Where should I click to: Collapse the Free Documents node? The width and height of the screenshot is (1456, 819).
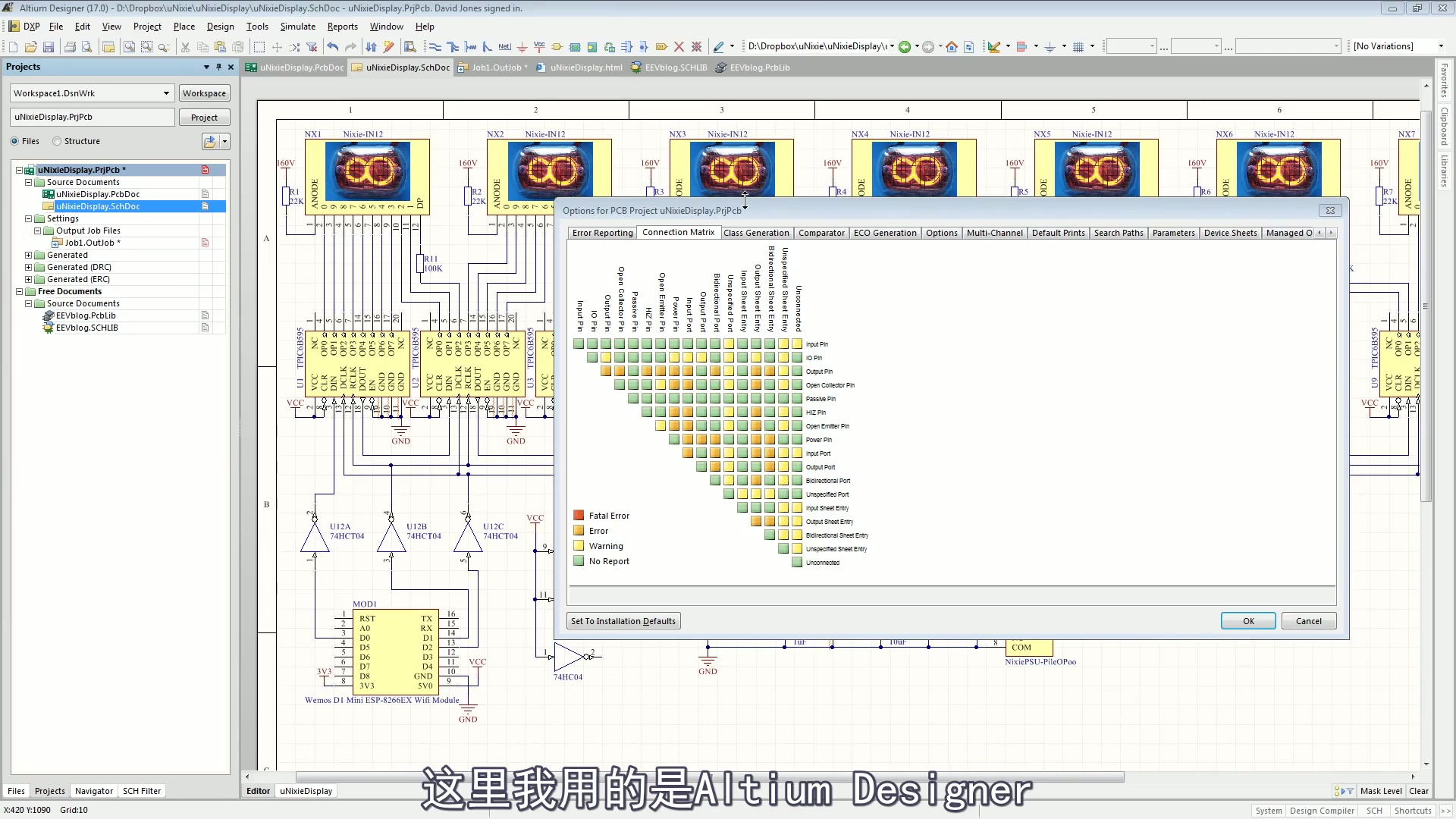[x=20, y=291]
